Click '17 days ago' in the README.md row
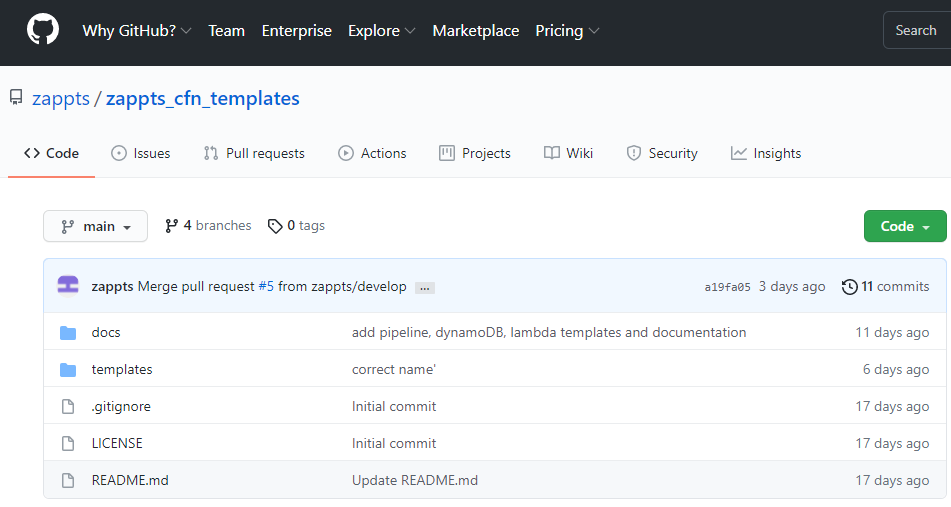 pyautogui.click(x=892, y=480)
